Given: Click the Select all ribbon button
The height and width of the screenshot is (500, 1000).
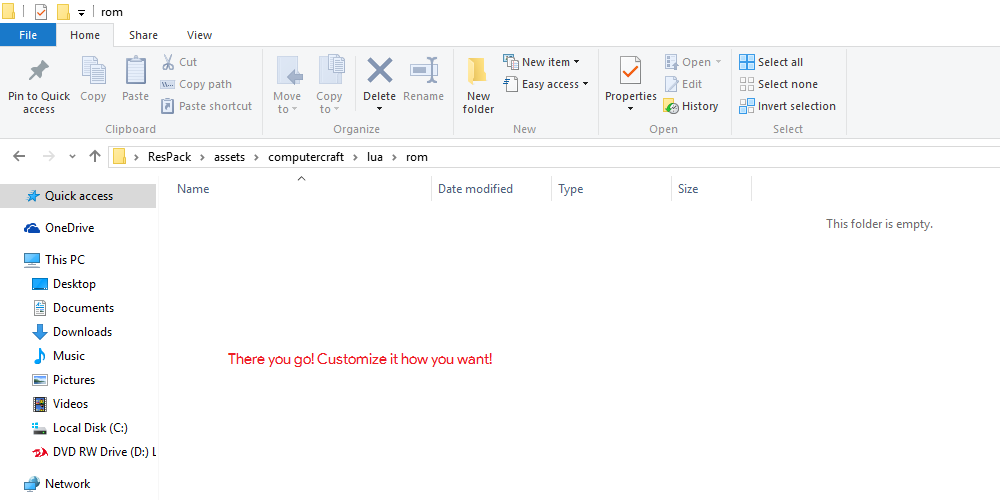Looking at the screenshot, I should (771, 62).
